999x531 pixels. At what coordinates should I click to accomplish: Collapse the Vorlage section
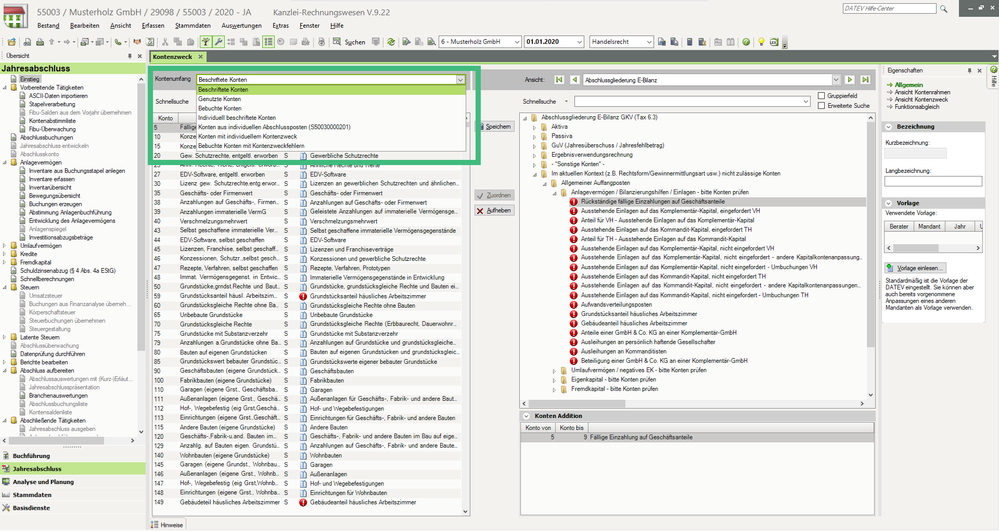(x=889, y=203)
